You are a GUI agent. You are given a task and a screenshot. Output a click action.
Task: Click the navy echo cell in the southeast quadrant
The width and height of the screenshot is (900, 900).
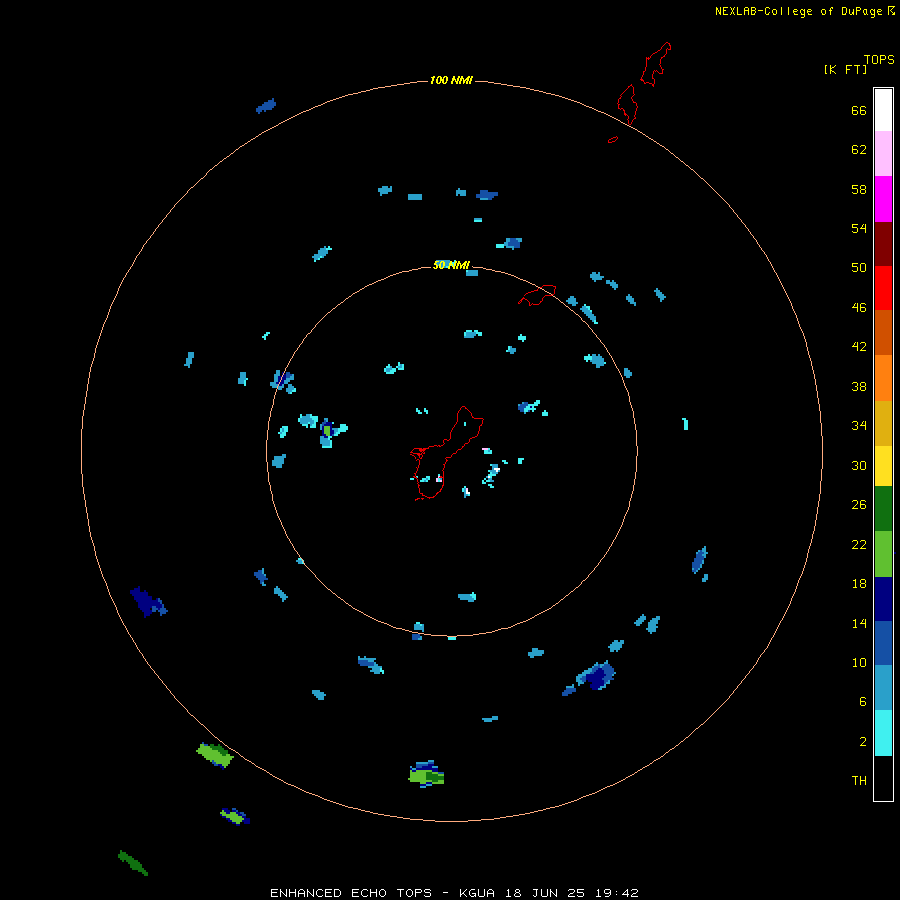click(596, 675)
